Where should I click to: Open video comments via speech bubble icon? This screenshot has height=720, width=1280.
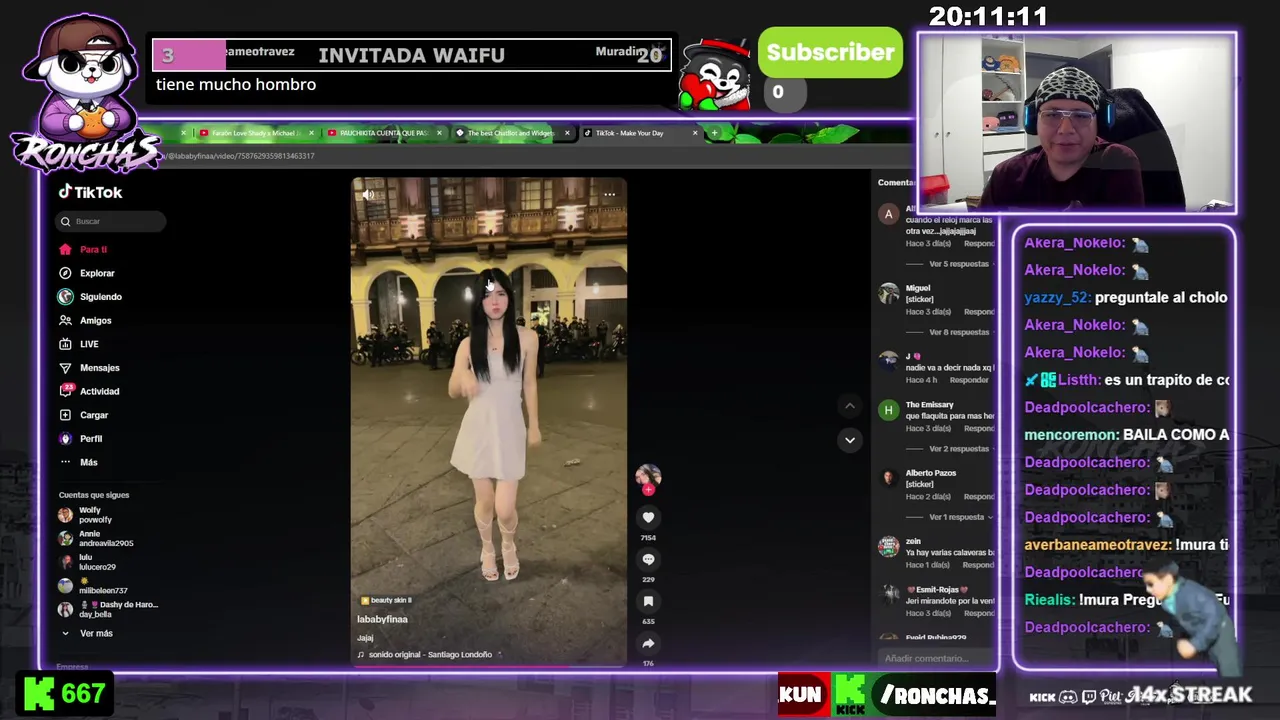click(x=648, y=559)
